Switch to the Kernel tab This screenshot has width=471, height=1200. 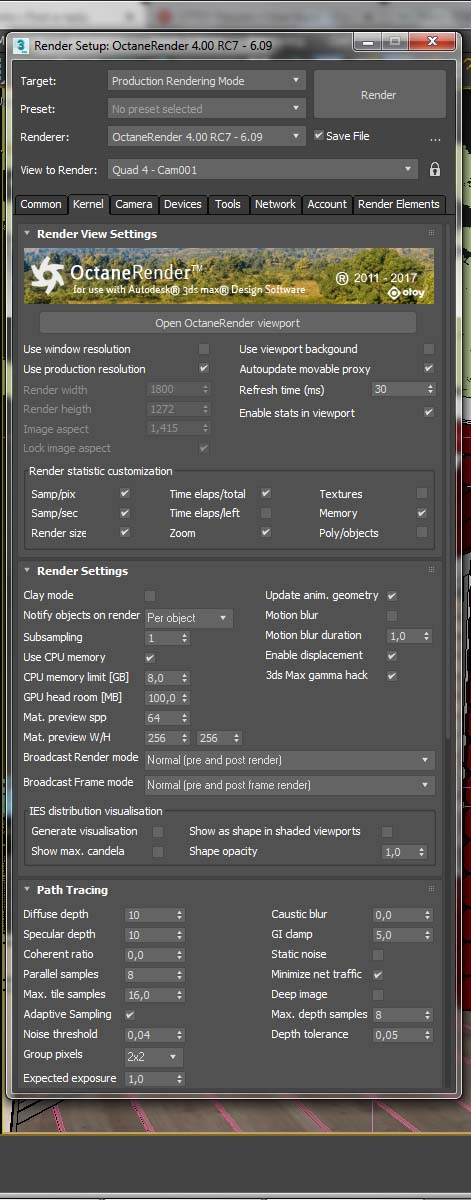88,204
